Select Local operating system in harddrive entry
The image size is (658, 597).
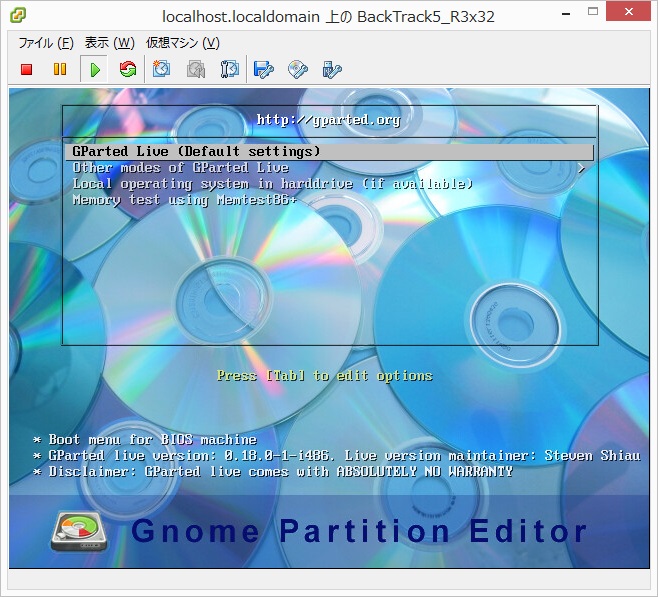point(273,184)
